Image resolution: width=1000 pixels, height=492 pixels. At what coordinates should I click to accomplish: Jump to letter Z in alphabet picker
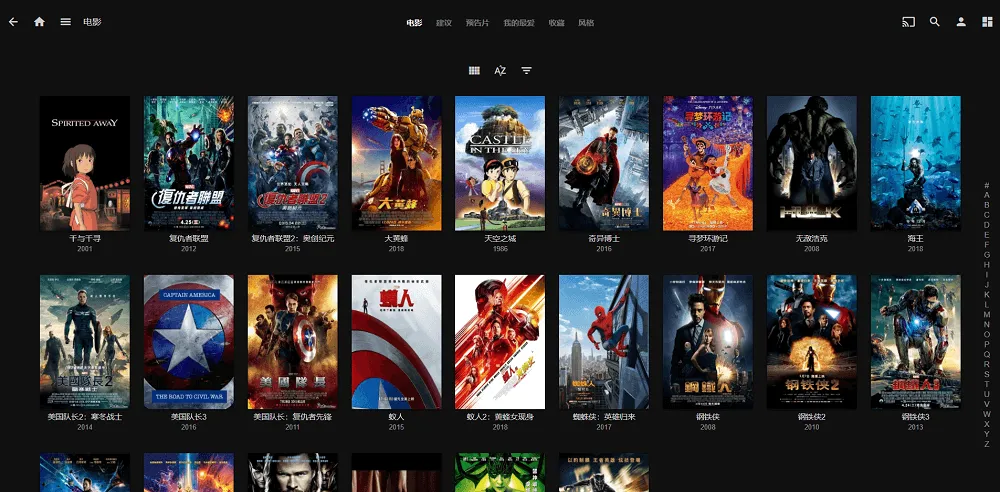tap(987, 444)
